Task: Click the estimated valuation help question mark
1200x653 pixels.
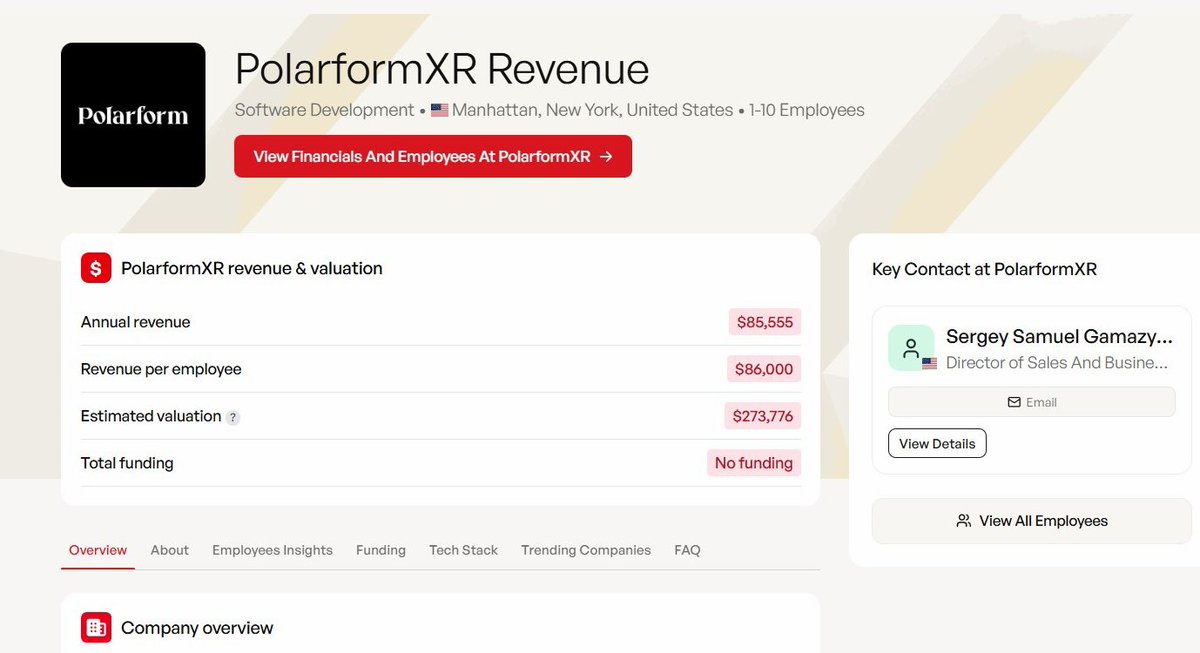Action: [x=233, y=417]
